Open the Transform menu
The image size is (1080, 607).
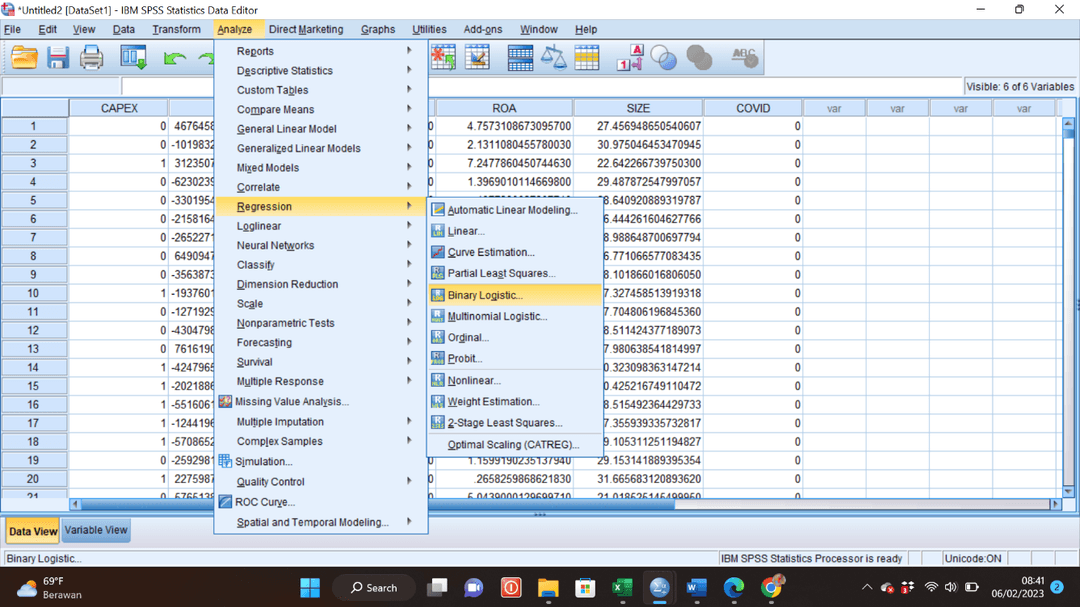(x=176, y=30)
